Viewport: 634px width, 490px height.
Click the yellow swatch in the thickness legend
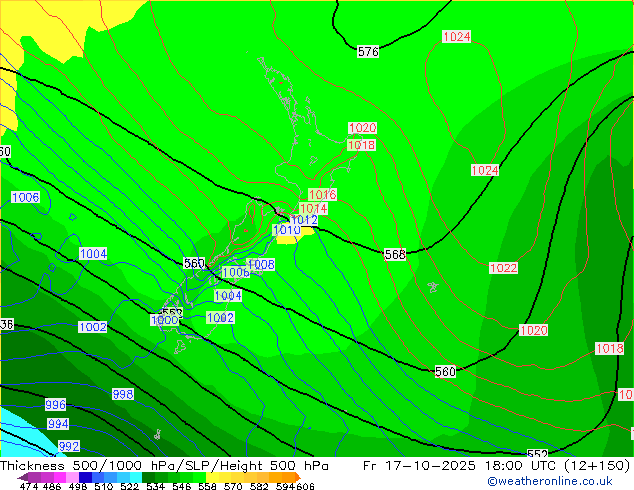tap(212, 477)
